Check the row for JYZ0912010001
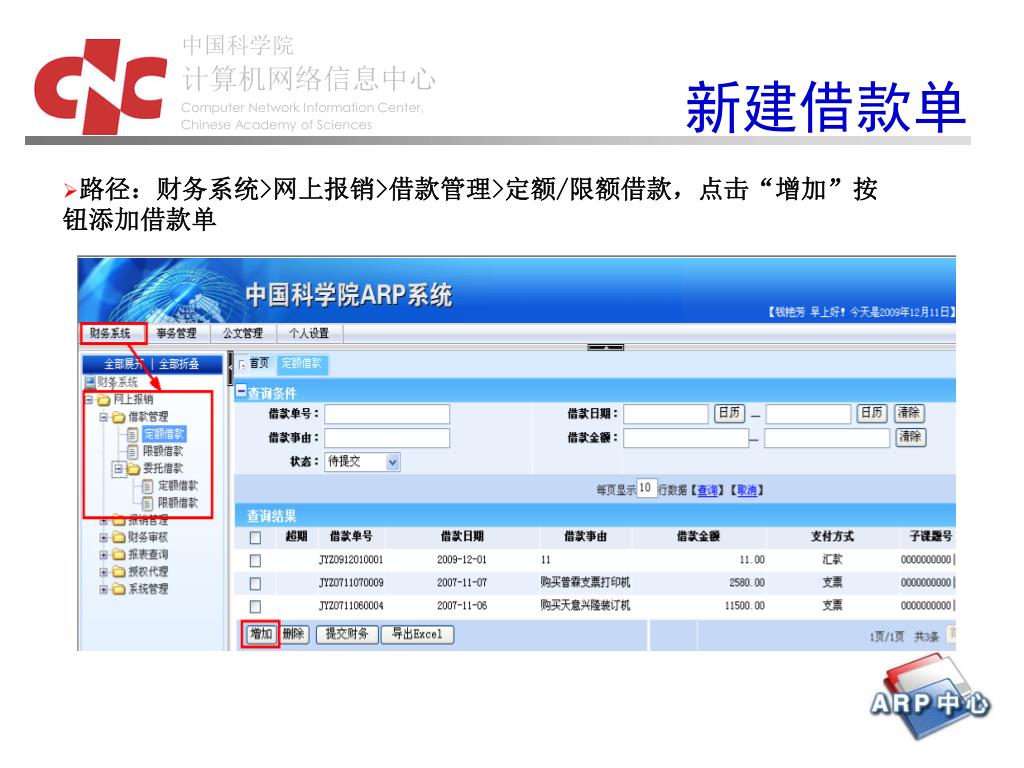The height and width of the screenshot is (768, 1024). (255, 560)
